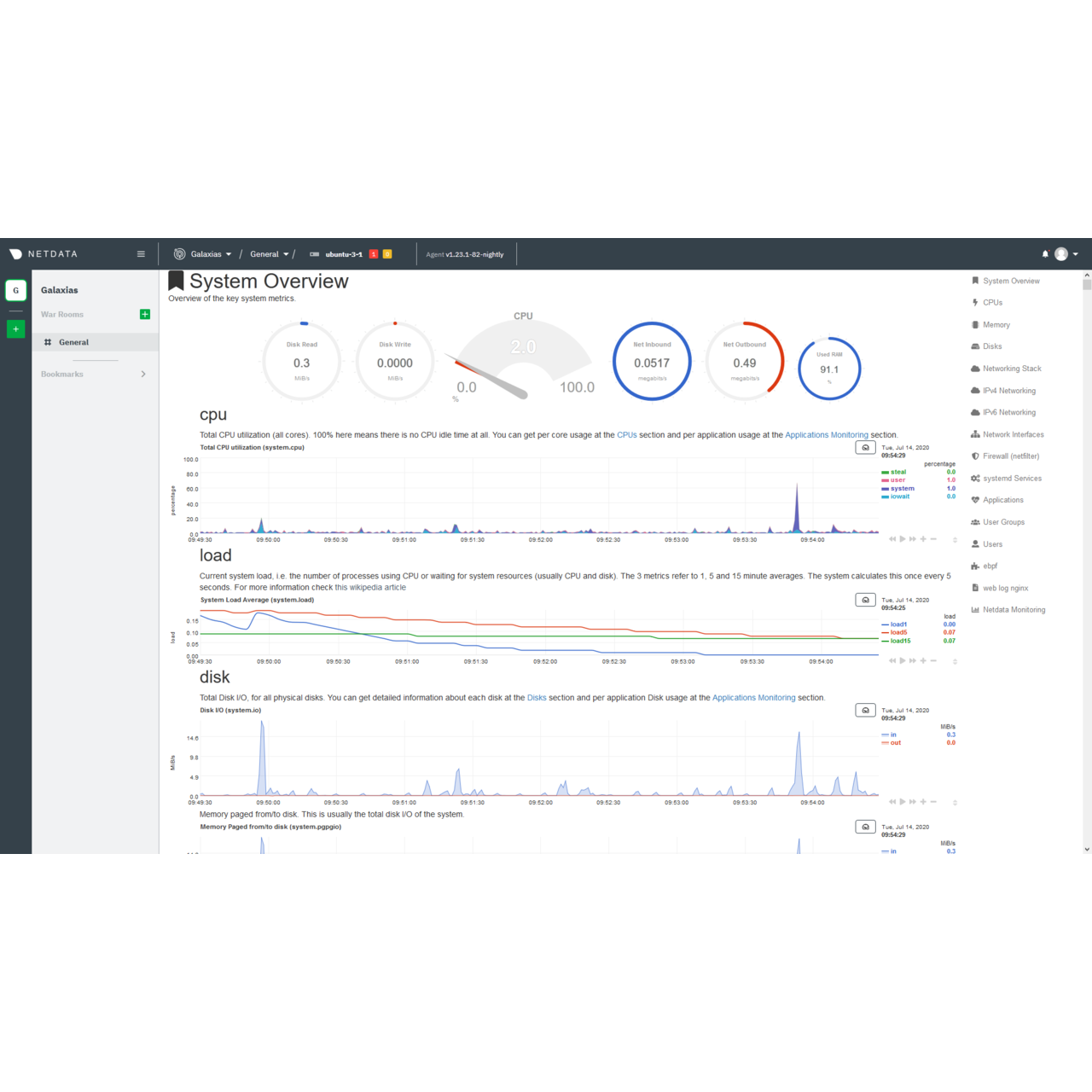Hide the user dimension in CPU chart legend
This screenshot has height=1092, width=1092.
click(897, 479)
